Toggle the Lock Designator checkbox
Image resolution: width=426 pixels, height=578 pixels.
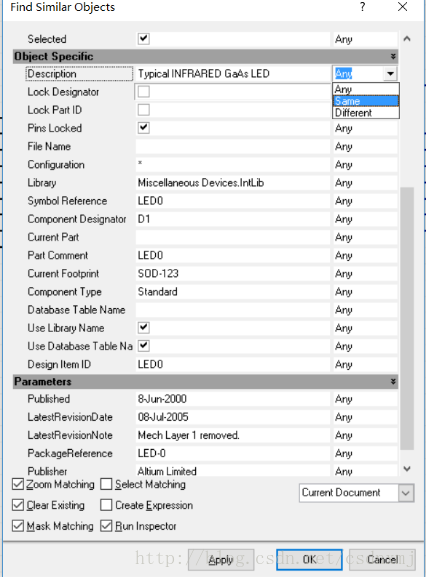click(144, 91)
